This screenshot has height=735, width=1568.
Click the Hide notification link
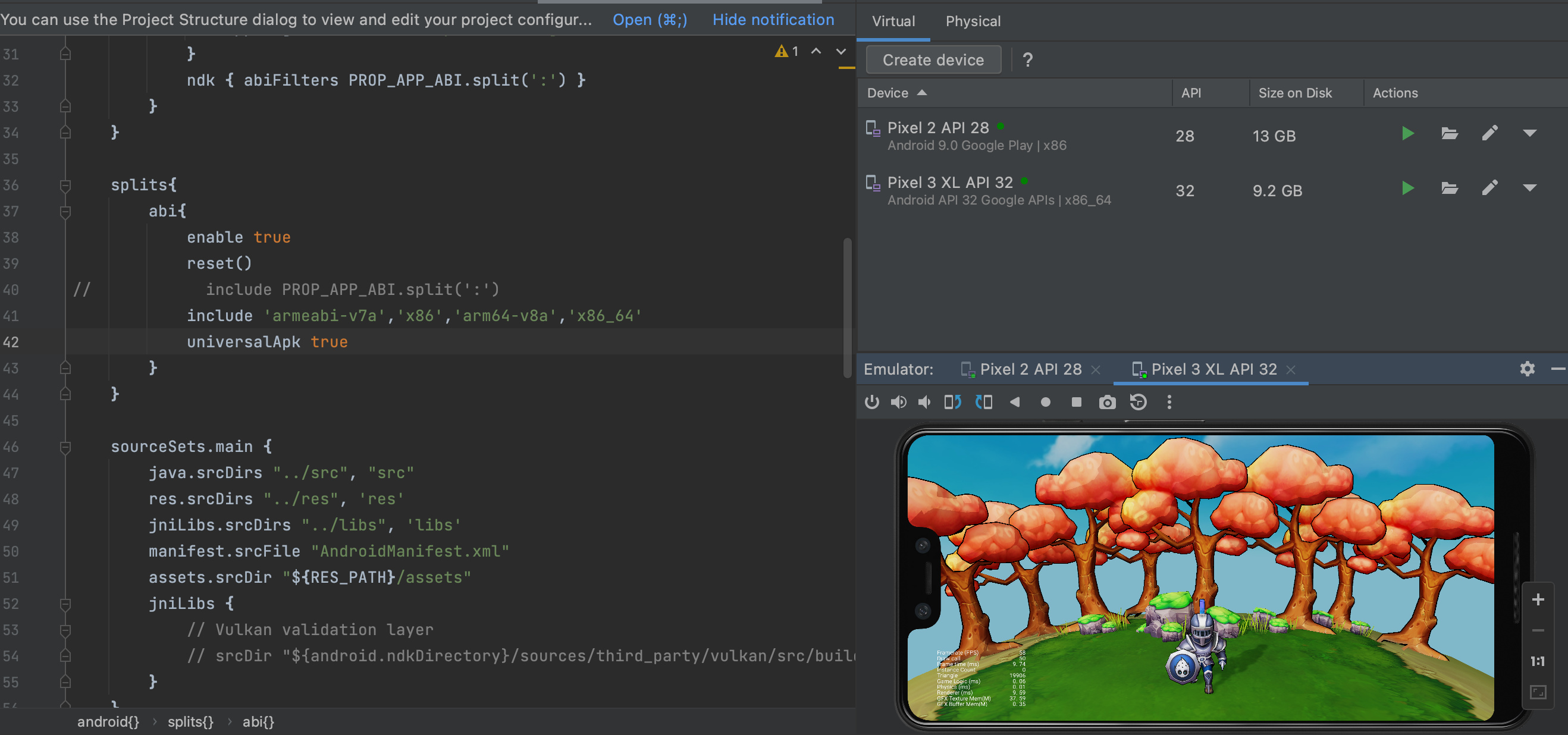coord(773,20)
